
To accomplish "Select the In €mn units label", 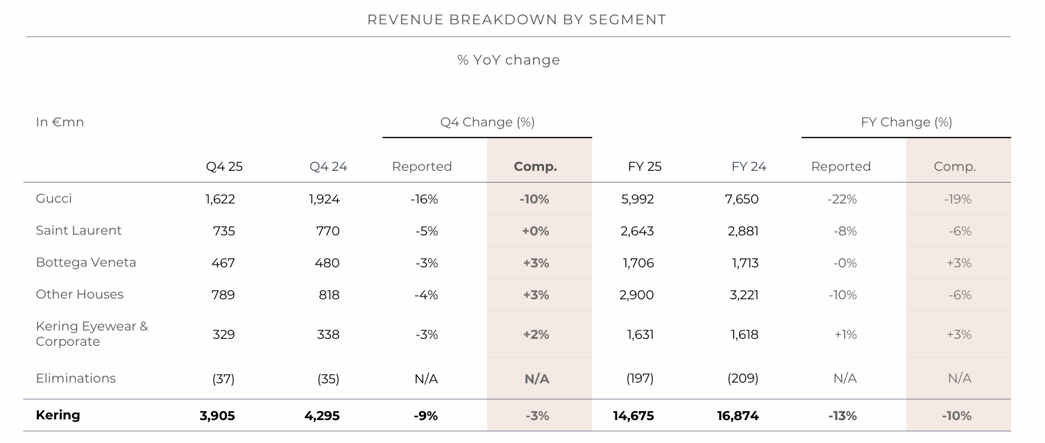I will pyautogui.click(x=60, y=122).
